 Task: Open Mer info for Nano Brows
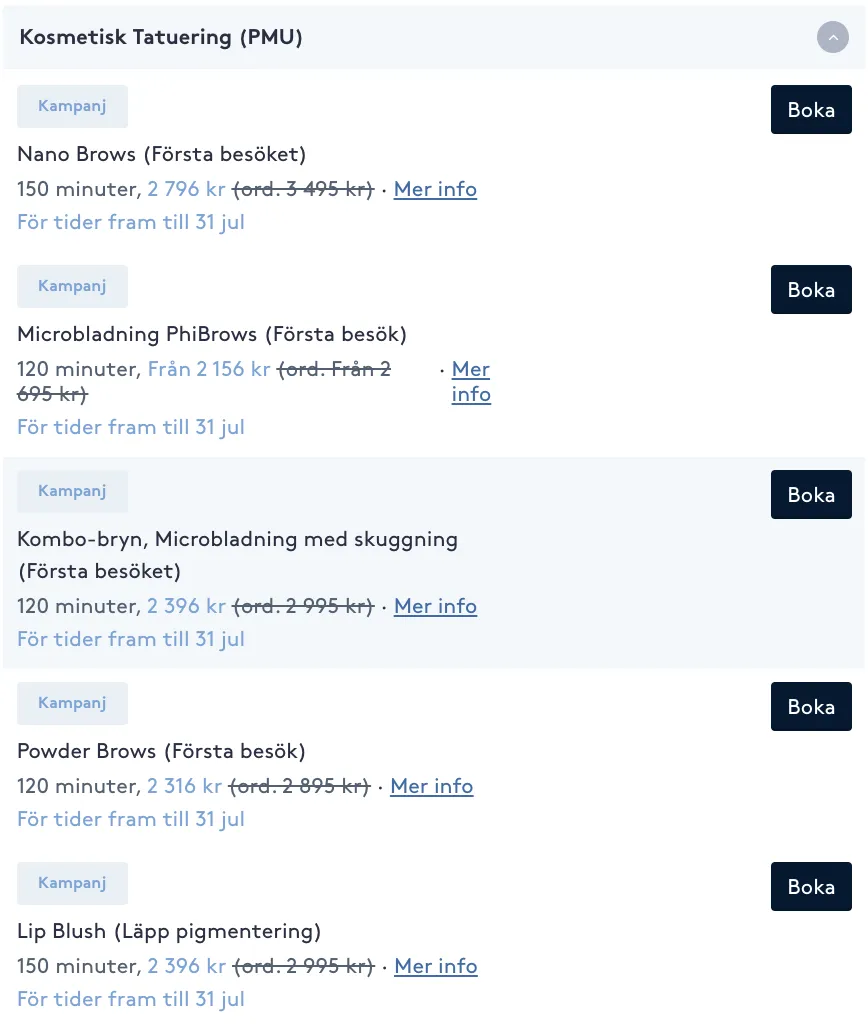point(435,189)
